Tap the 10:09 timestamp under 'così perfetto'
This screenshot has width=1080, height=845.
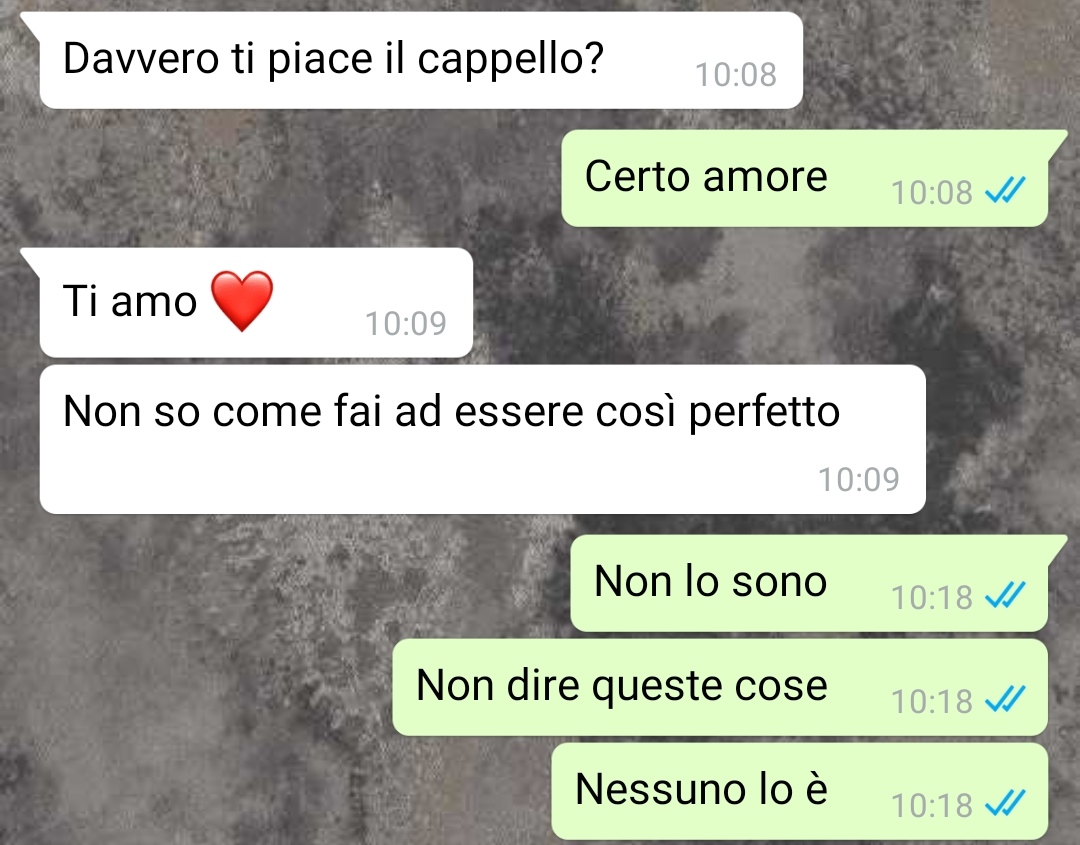858,479
